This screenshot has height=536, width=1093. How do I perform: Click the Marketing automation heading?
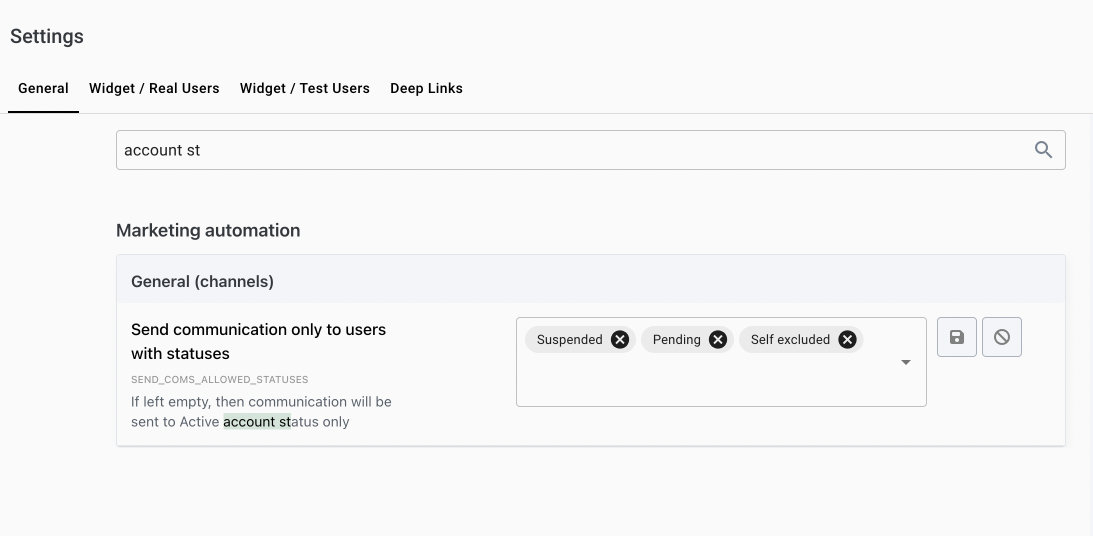tap(208, 230)
